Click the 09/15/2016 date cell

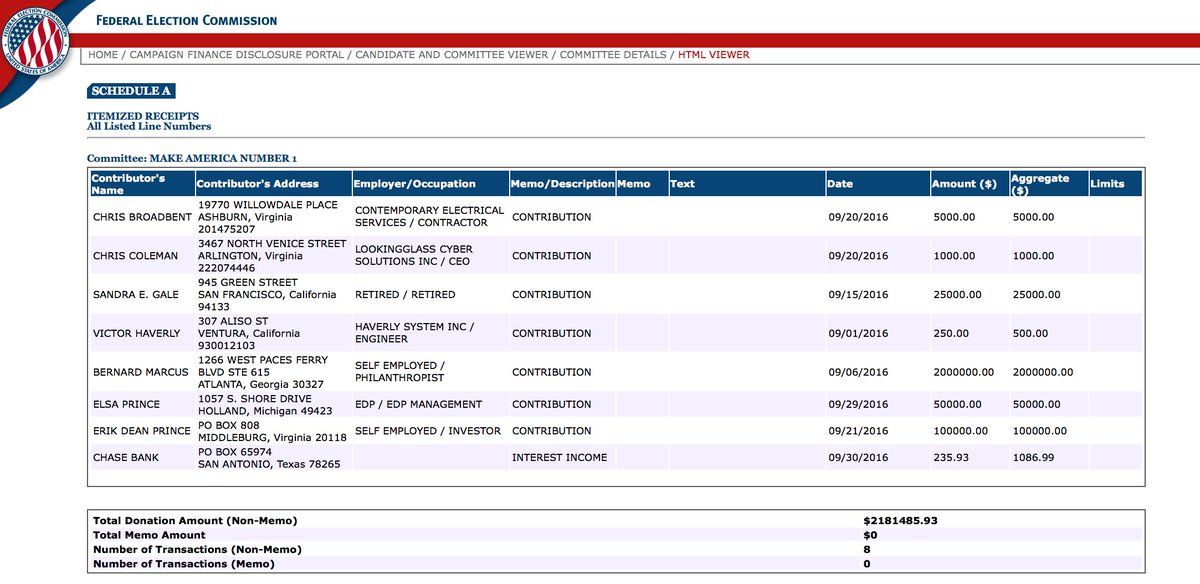[x=858, y=295]
